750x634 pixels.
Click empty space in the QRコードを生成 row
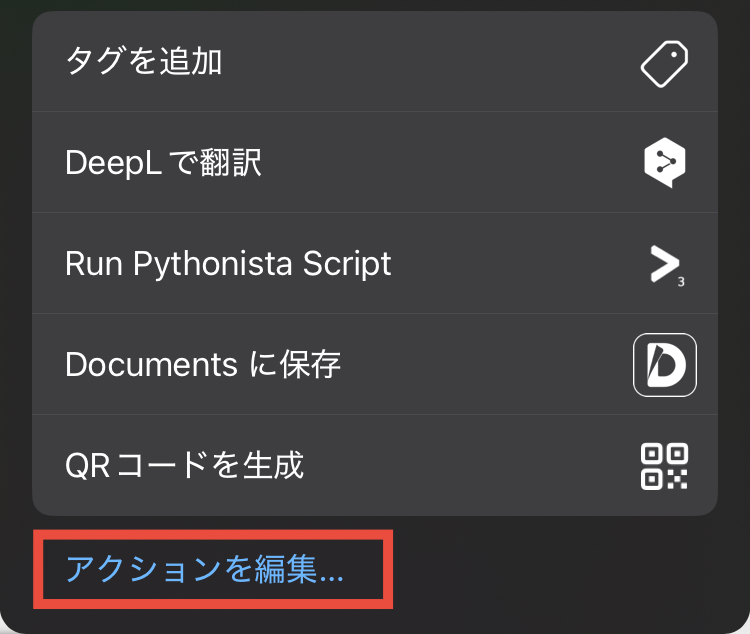471,466
